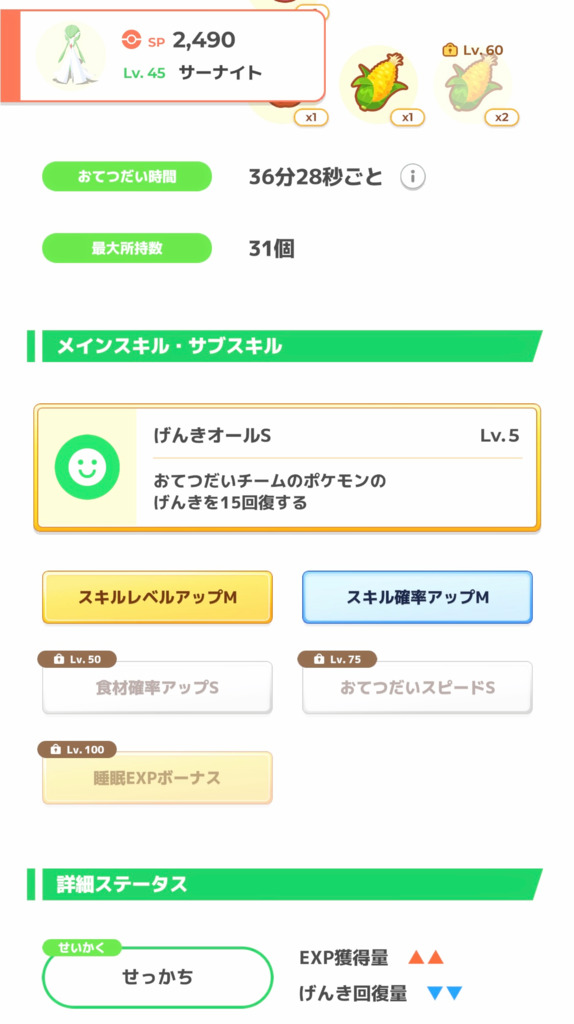The height and width of the screenshot is (1024, 574).
Task: Tap the おてつだい時間 label
Action: pos(127,176)
